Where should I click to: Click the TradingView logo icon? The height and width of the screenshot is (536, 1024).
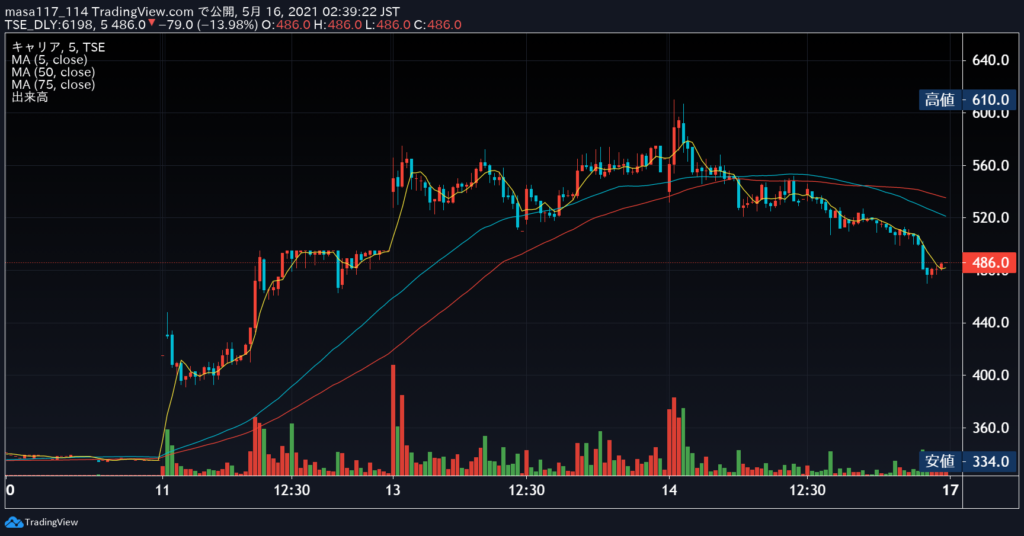click(14, 522)
